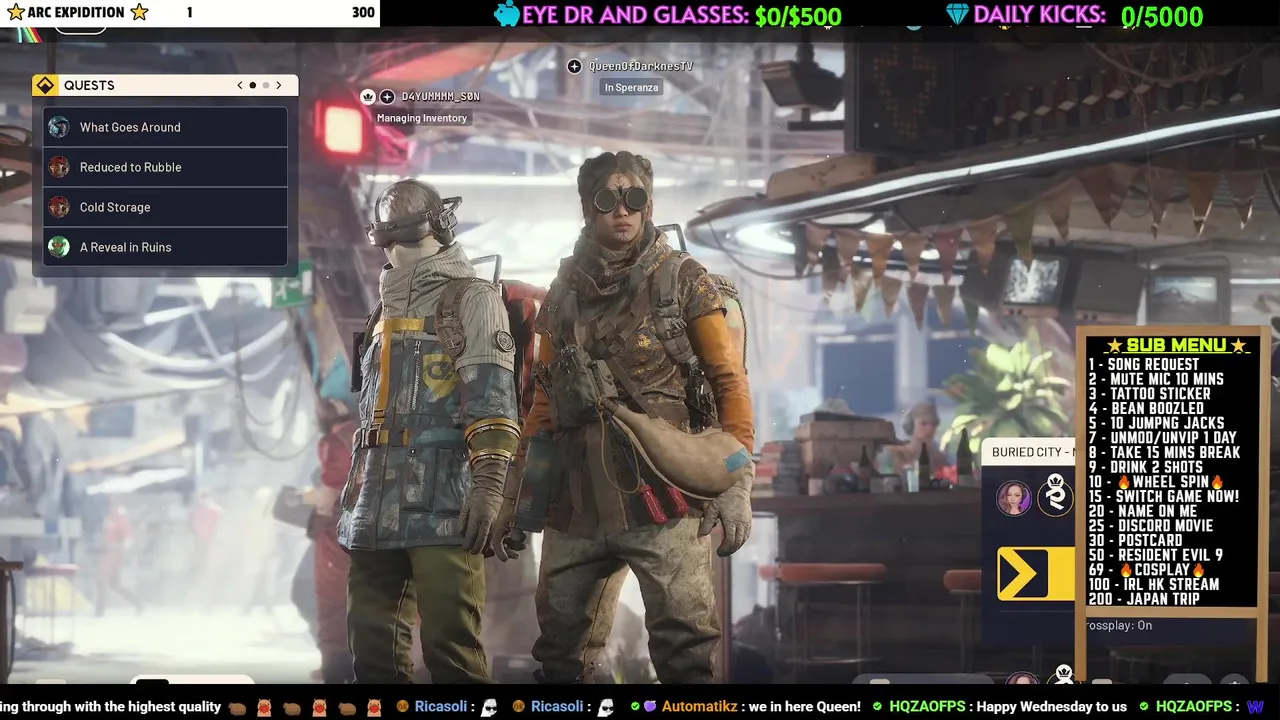Click the In Speranza status label
This screenshot has height=720, width=1280.
631,87
